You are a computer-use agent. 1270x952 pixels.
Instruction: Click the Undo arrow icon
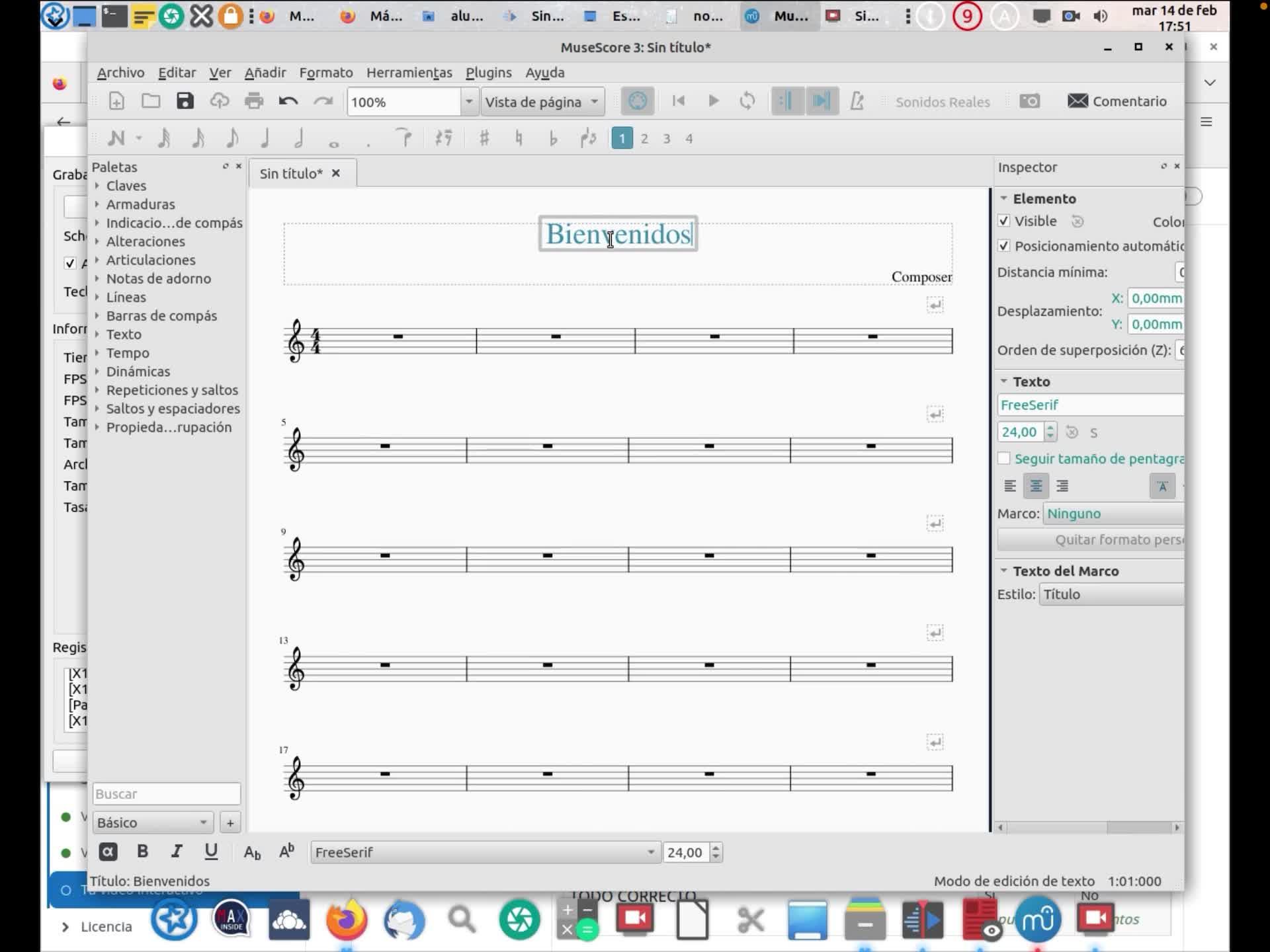click(x=288, y=101)
